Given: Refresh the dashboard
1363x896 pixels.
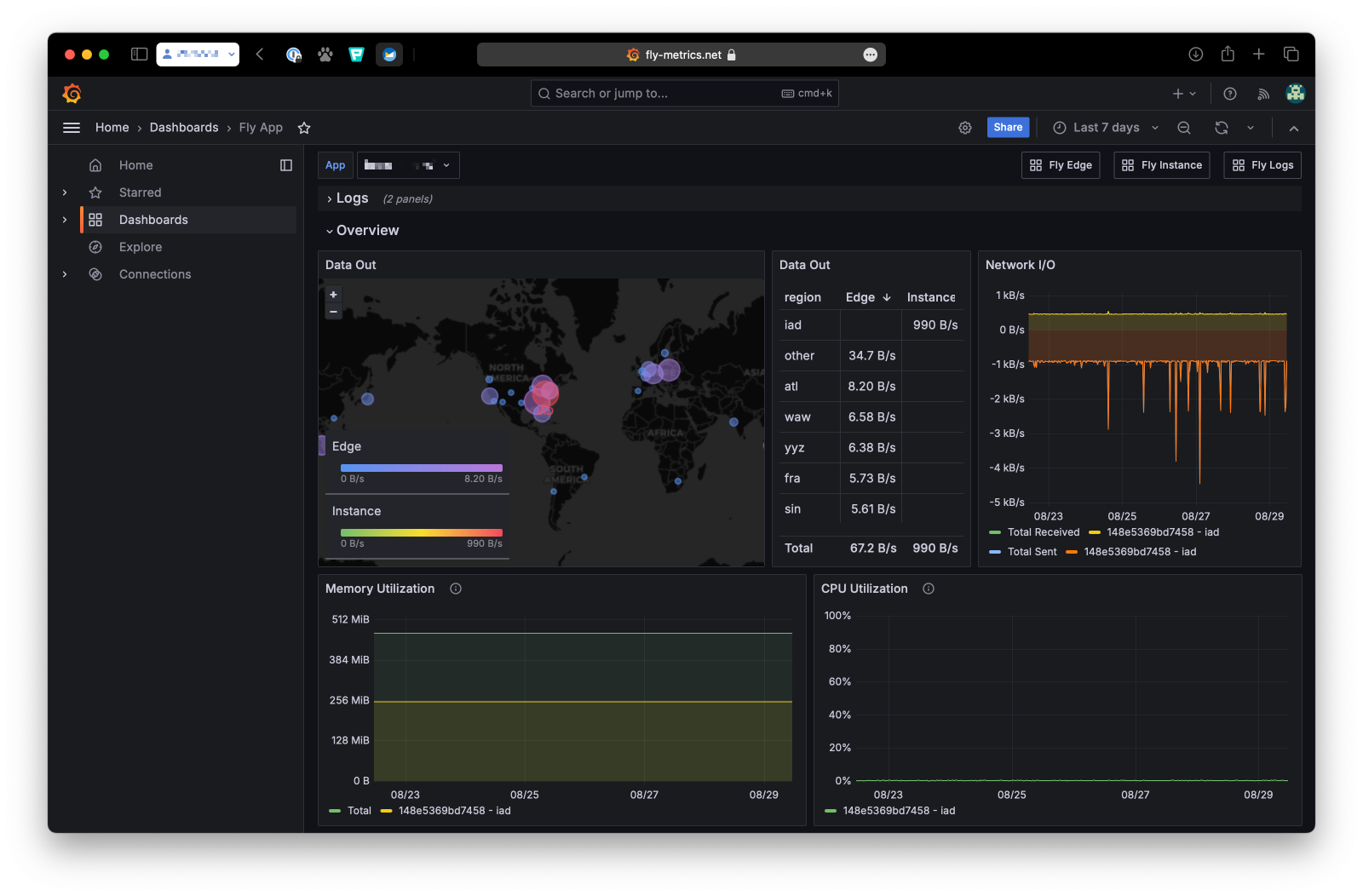Looking at the screenshot, I should point(1222,128).
